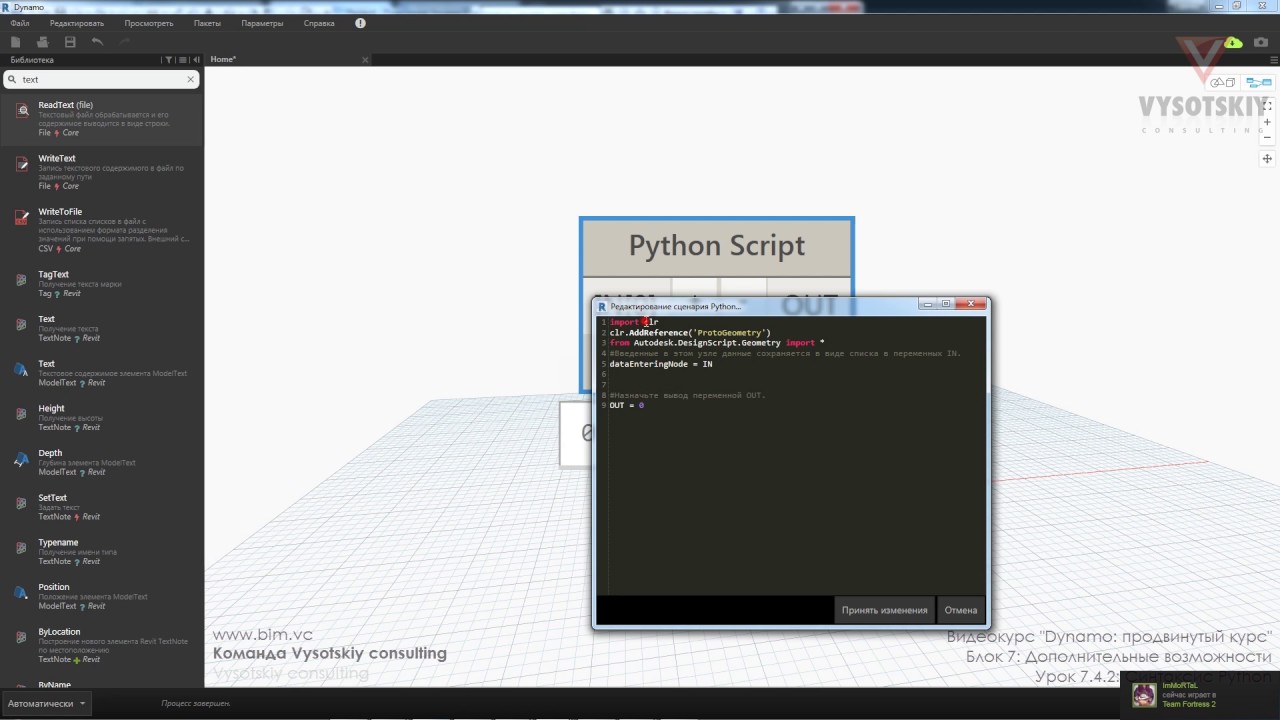This screenshot has width=1280, height=720.
Task: Click the pan mode arrows icon
Action: [1267, 159]
